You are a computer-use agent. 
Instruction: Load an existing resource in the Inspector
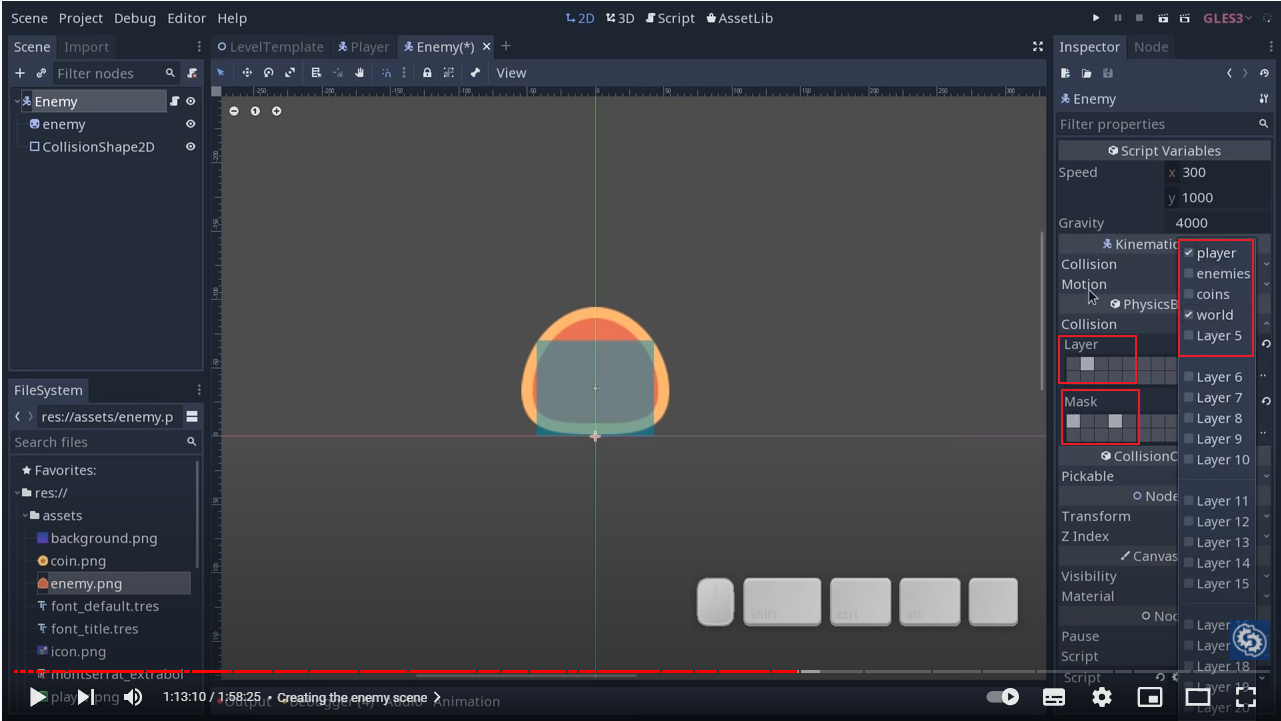click(1086, 73)
